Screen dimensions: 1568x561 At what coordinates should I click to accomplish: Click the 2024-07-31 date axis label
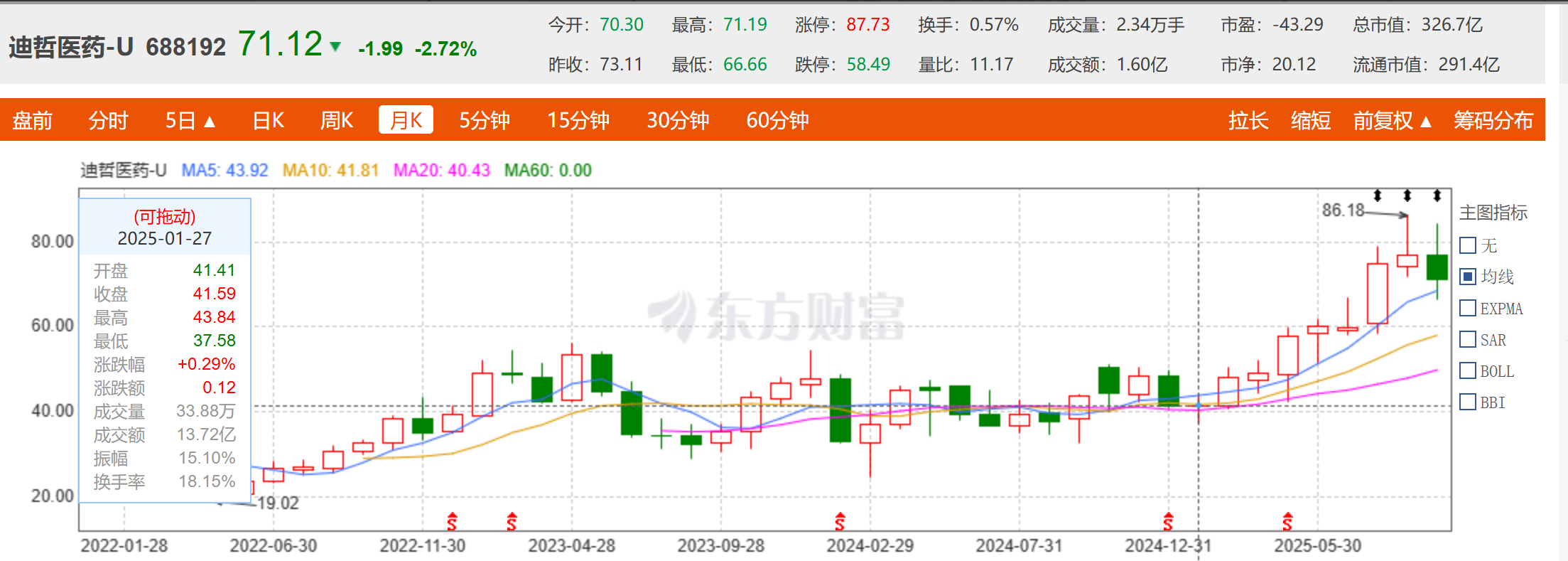(x=1019, y=546)
